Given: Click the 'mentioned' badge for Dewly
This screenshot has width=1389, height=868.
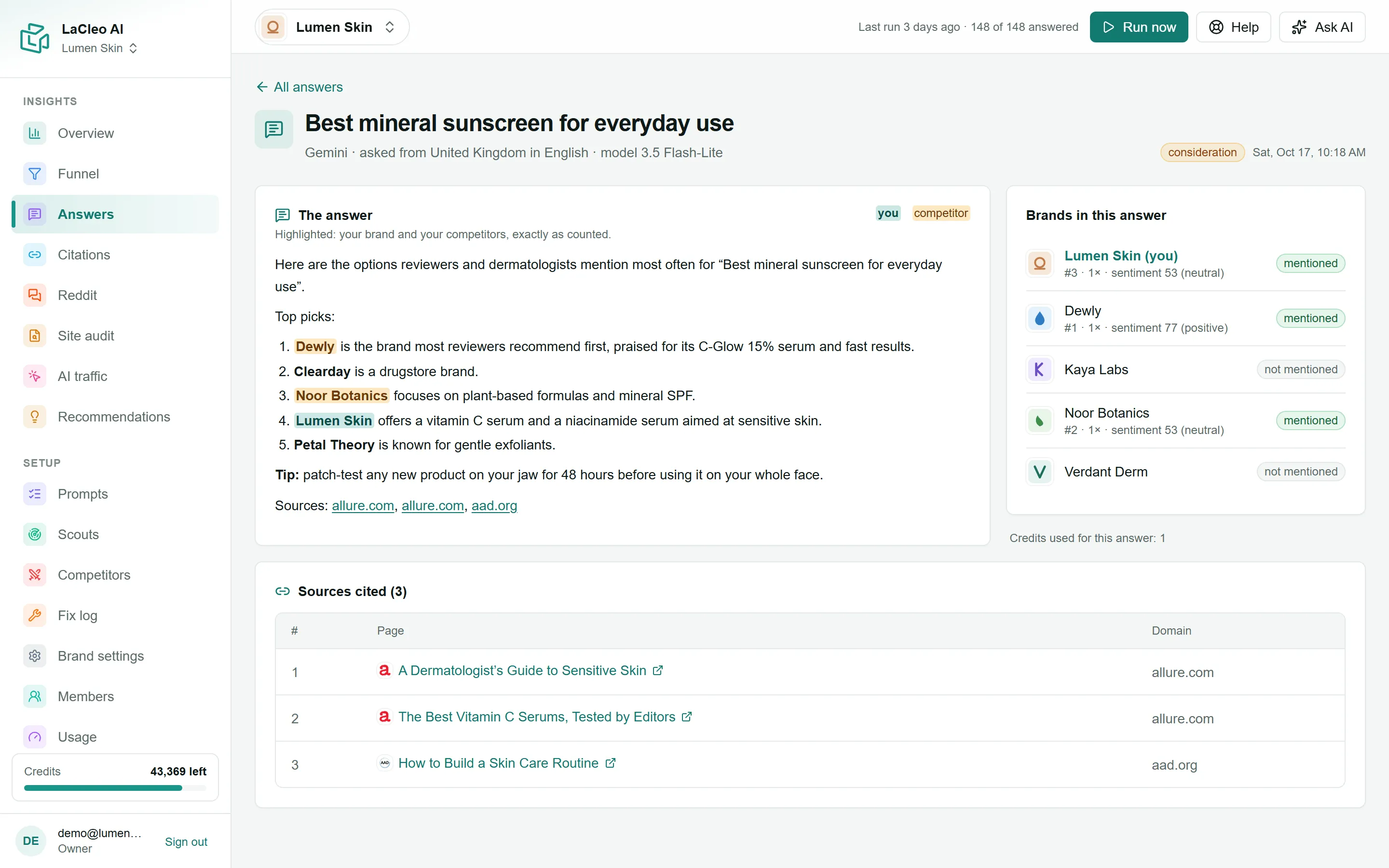Looking at the screenshot, I should (1310, 318).
